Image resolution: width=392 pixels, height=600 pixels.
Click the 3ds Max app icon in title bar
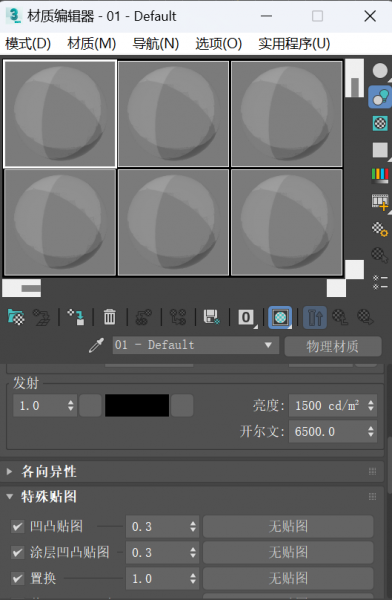[x=14, y=16]
